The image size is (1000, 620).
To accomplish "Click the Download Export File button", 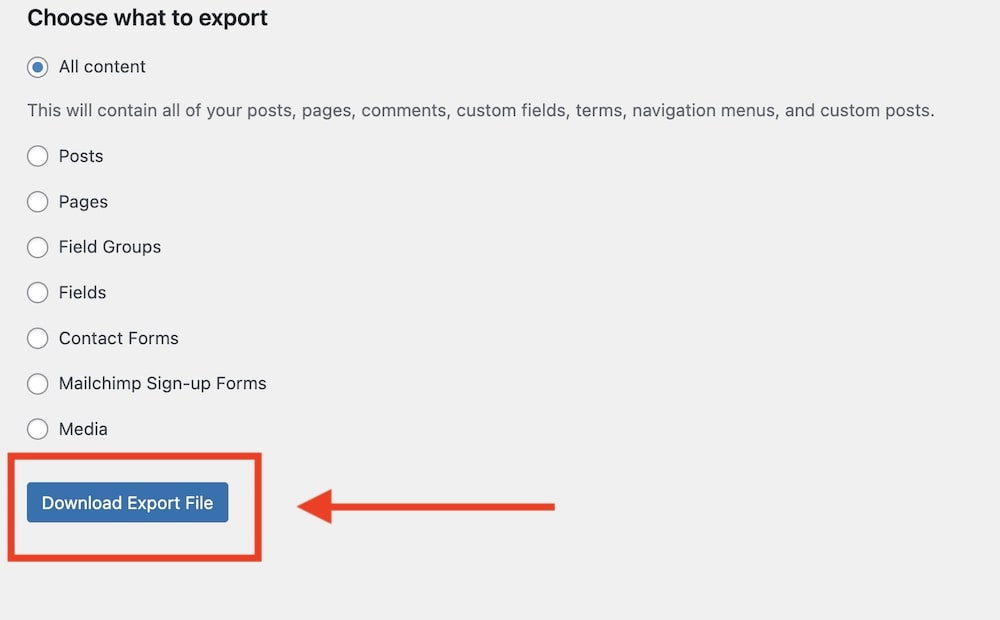I will tap(127, 503).
